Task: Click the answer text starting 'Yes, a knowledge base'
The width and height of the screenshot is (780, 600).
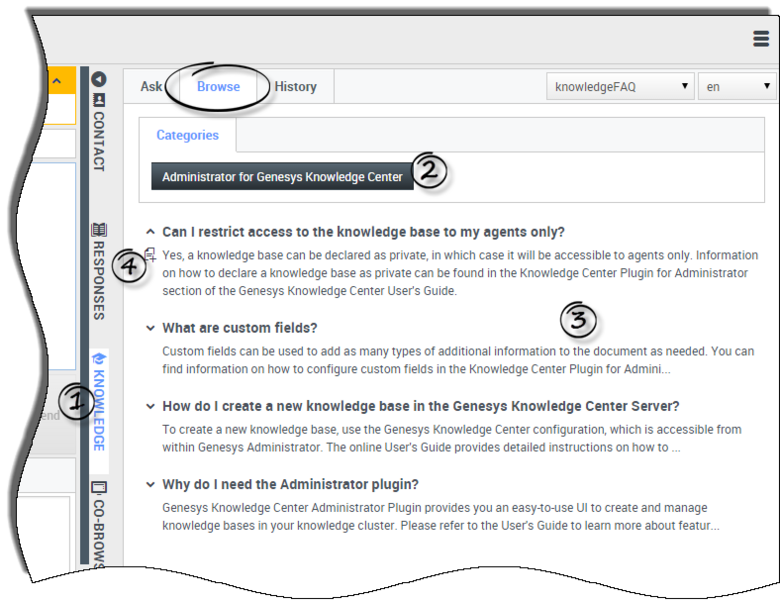Action: pyautogui.click(x=460, y=273)
